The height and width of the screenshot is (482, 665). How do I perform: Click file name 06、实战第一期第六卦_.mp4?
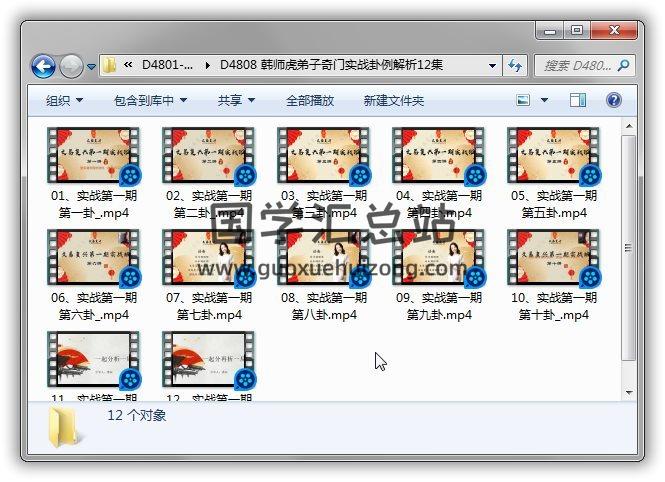(94, 306)
